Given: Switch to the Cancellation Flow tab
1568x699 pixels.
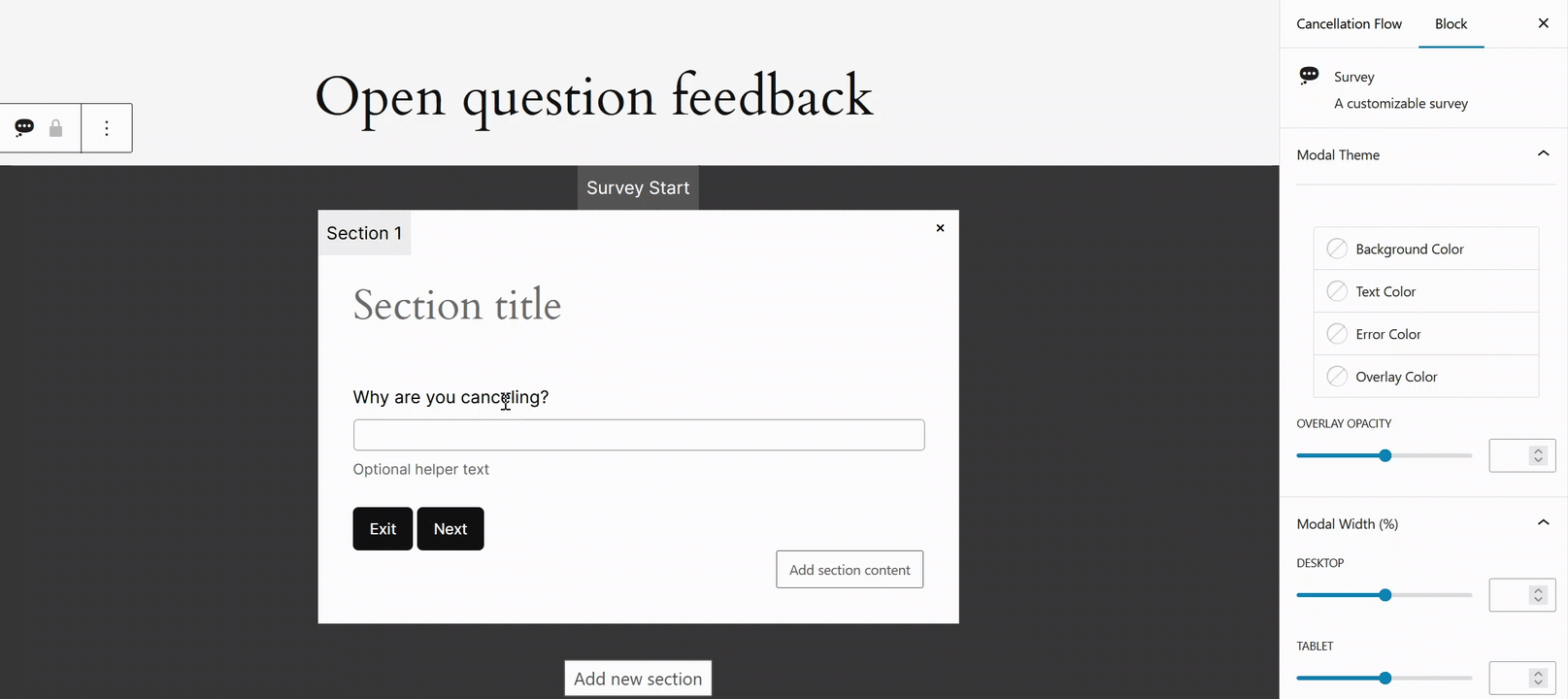Looking at the screenshot, I should click(x=1349, y=24).
